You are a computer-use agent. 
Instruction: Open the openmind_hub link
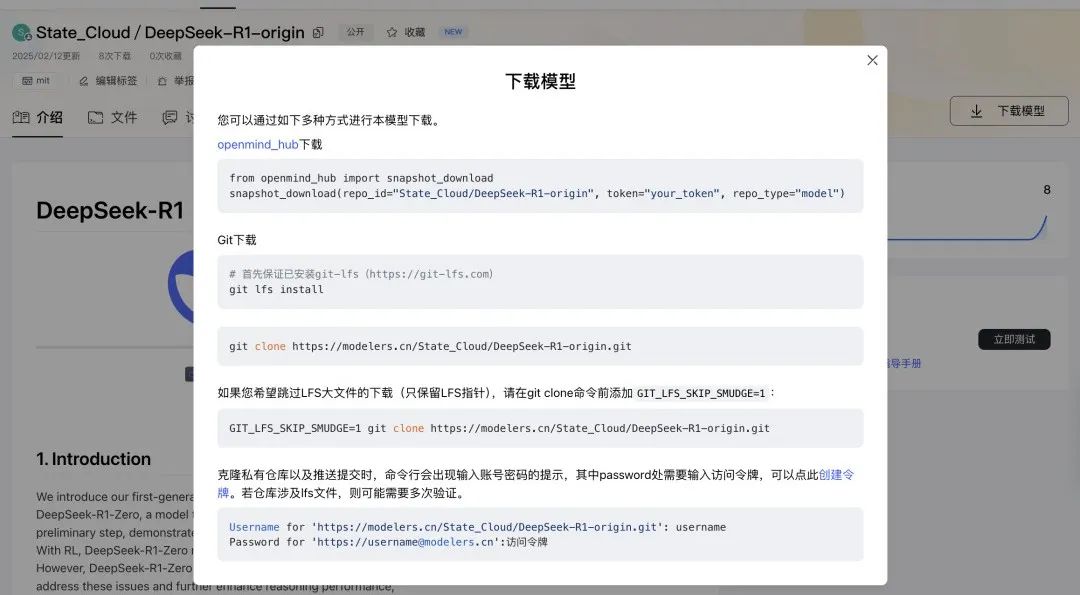[258, 145]
